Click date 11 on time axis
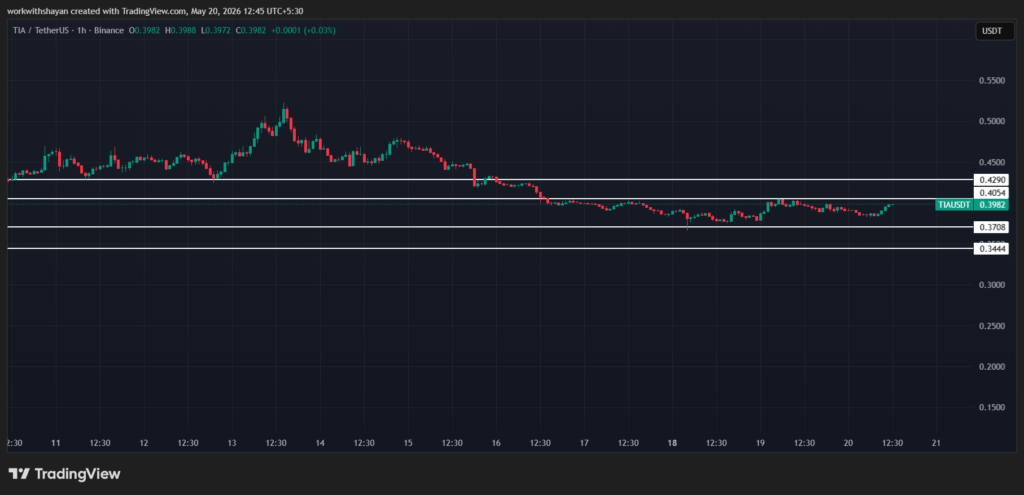 [56, 443]
